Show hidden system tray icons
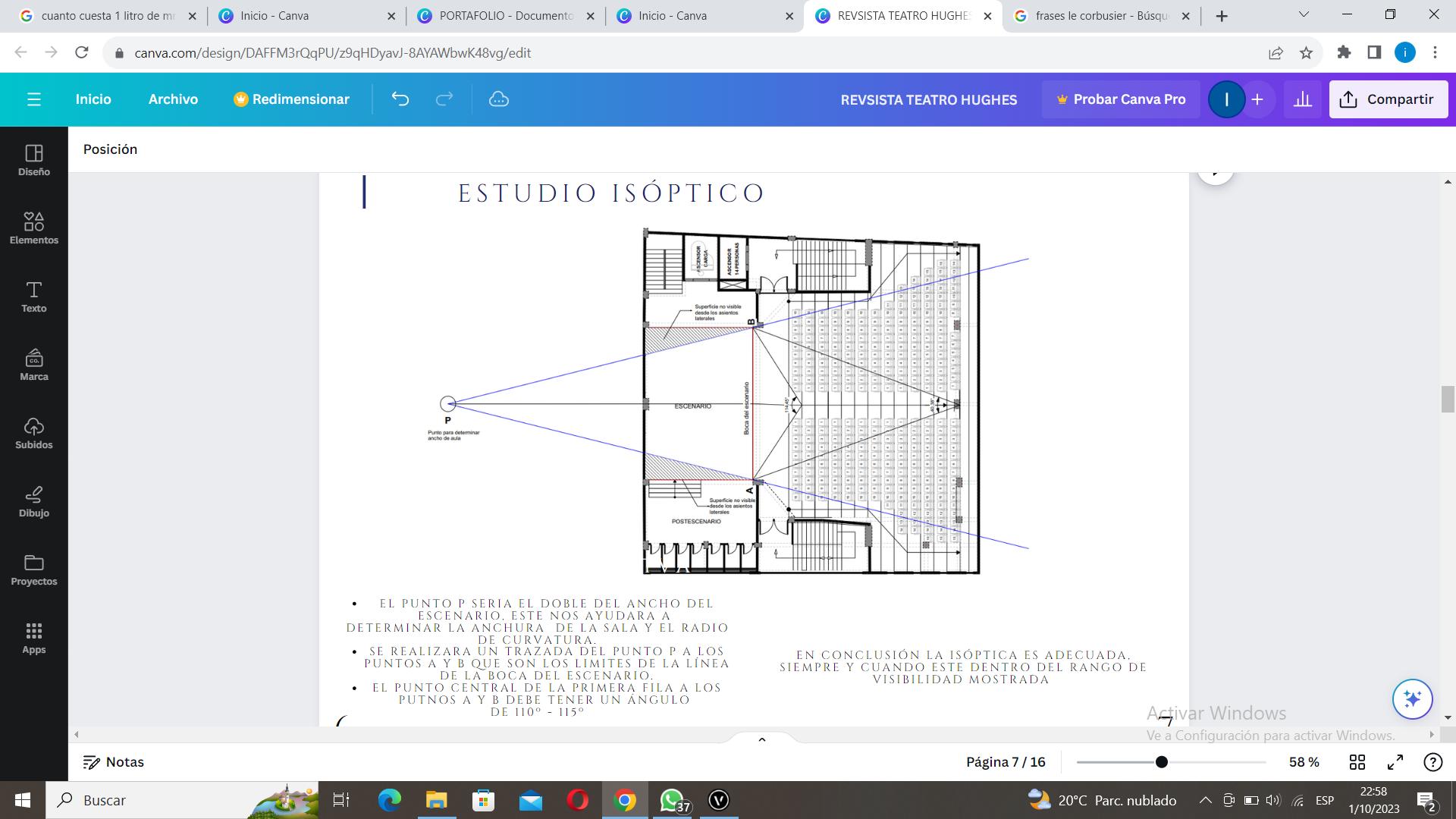This screenshot has height=819, width=1456. pos(1205,800)
